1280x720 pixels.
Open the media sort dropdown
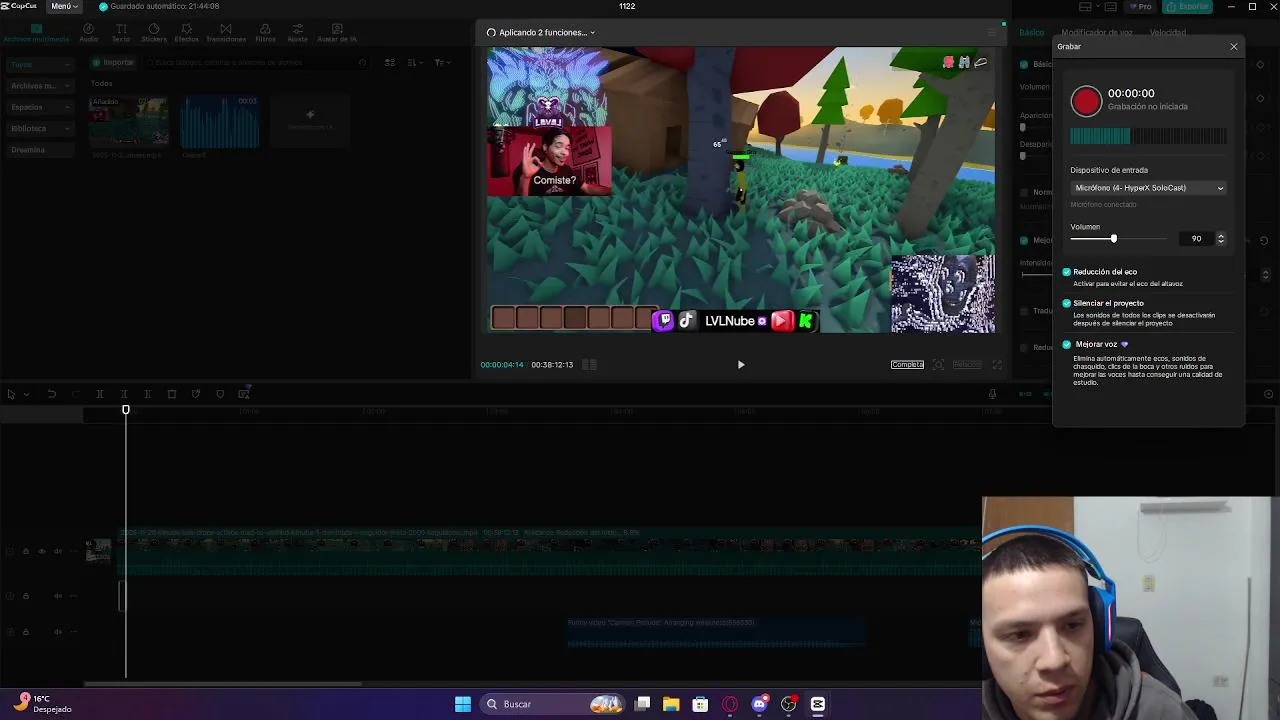pyautogui.click(x=415, y=62)
